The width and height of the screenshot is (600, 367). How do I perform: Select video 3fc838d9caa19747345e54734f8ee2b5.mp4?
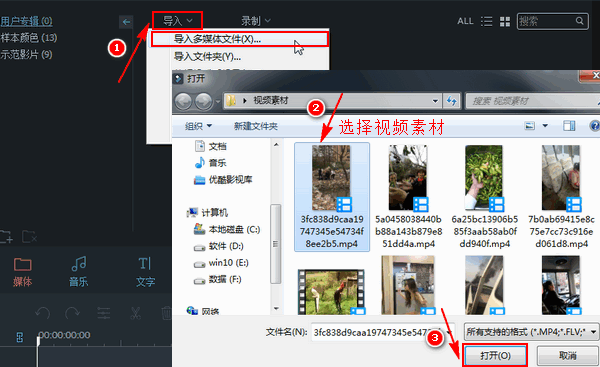coord(332,197)
